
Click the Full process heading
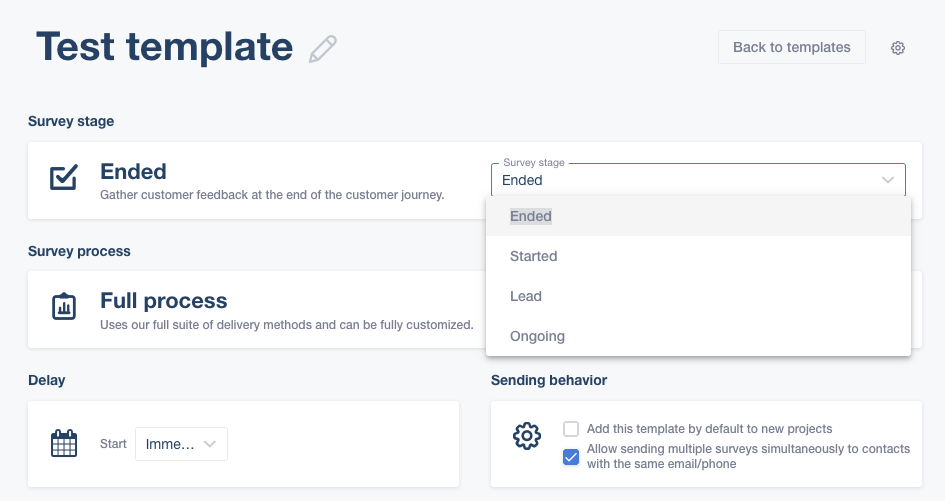163,300
